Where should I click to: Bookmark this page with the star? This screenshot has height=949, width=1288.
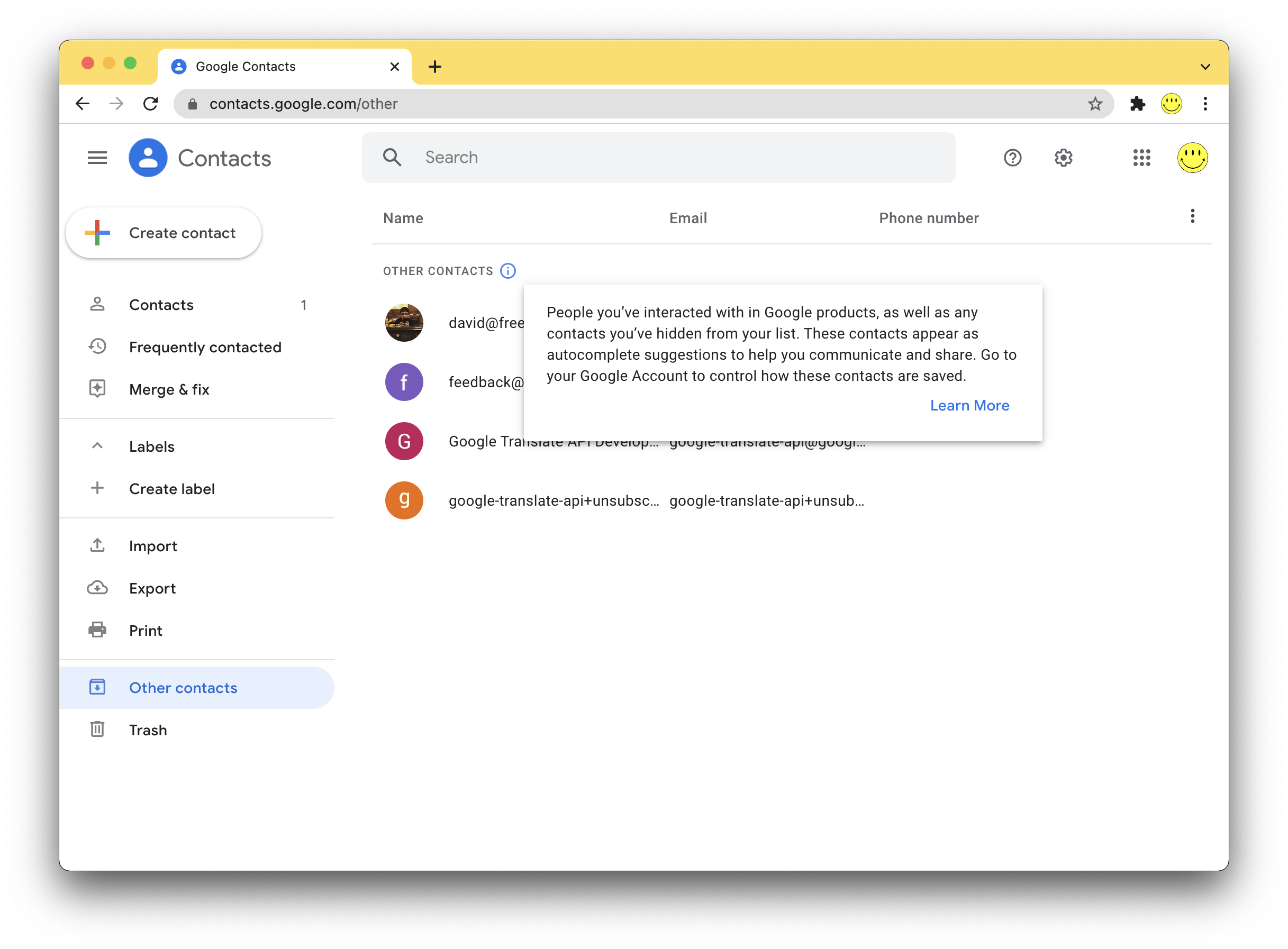pos(1094,103)
